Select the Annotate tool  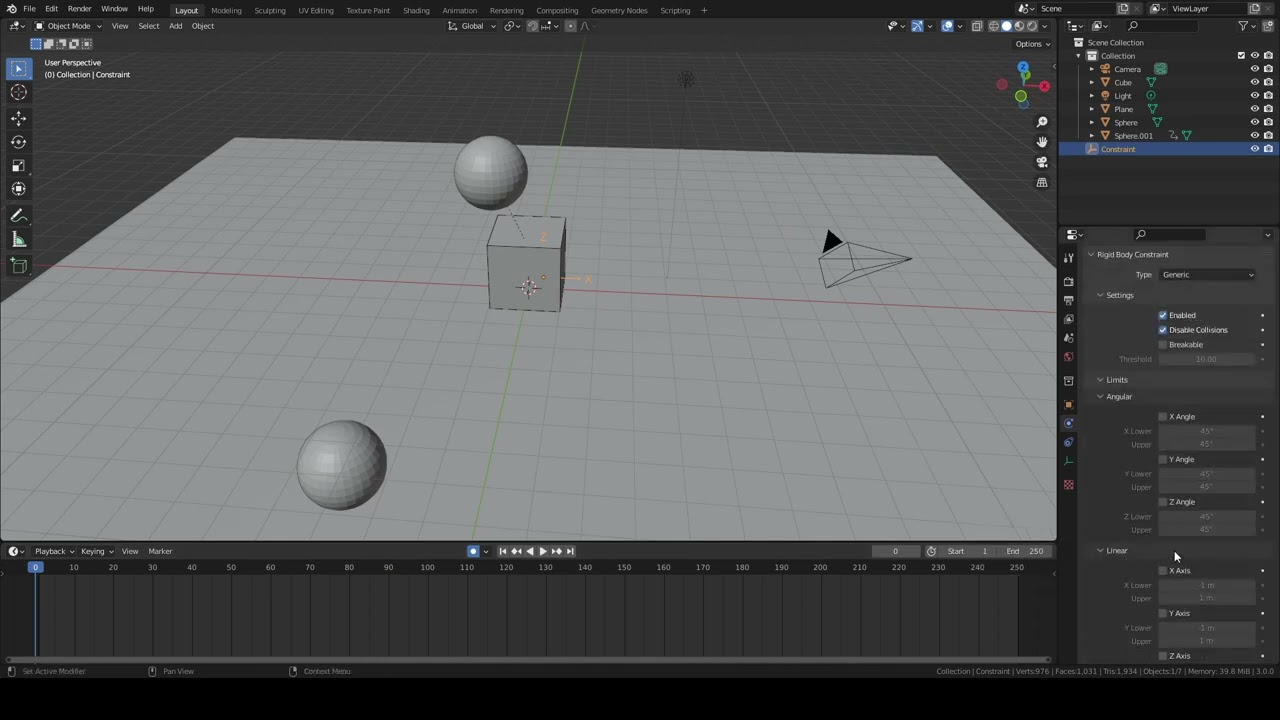click(x=18, y=216)
